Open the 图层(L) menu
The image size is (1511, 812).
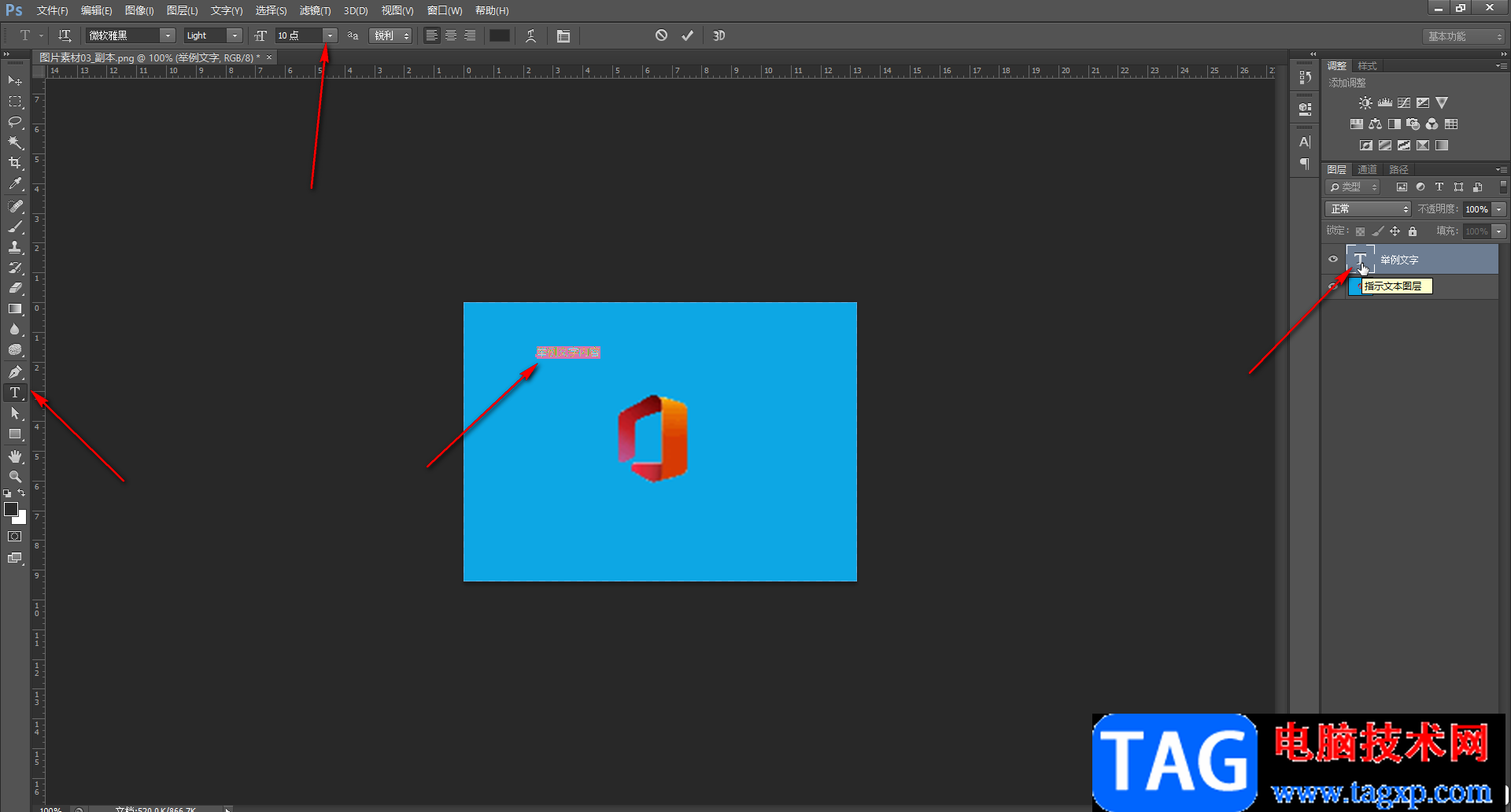(182, 10)
